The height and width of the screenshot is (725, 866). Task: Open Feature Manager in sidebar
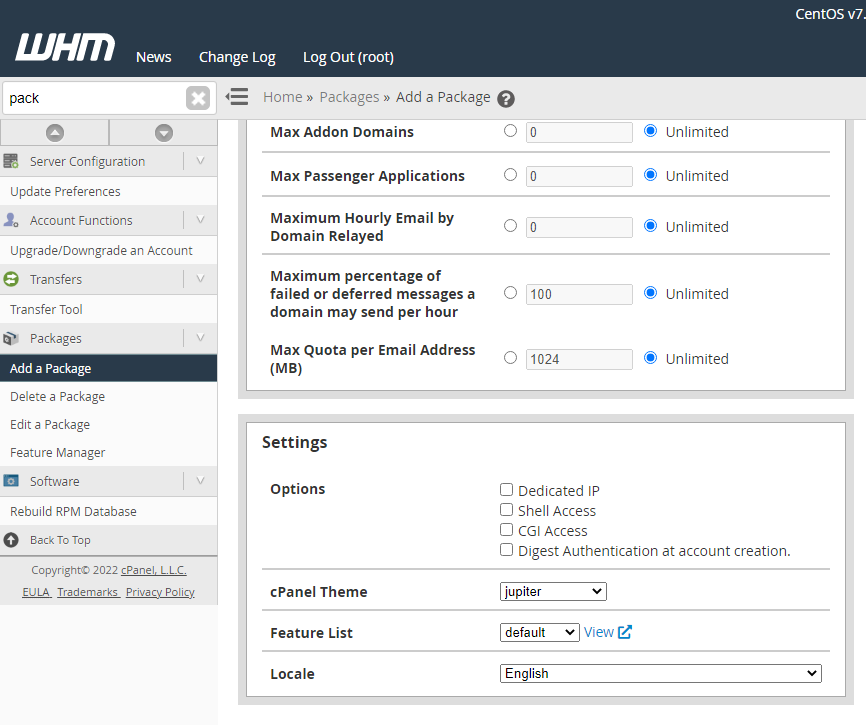click(x=58, y=452)
